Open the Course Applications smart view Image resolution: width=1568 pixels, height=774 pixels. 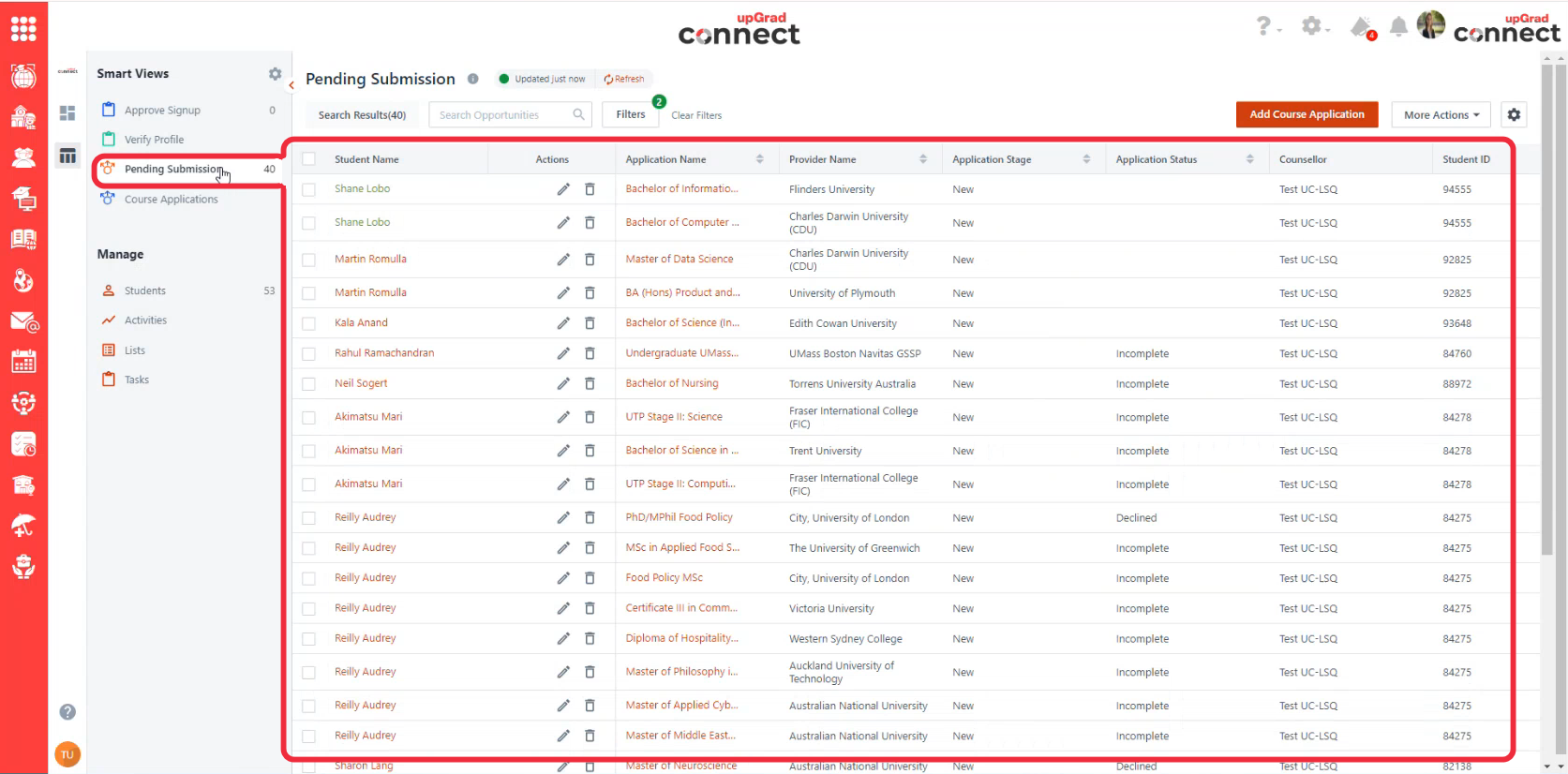coord(171,200)
